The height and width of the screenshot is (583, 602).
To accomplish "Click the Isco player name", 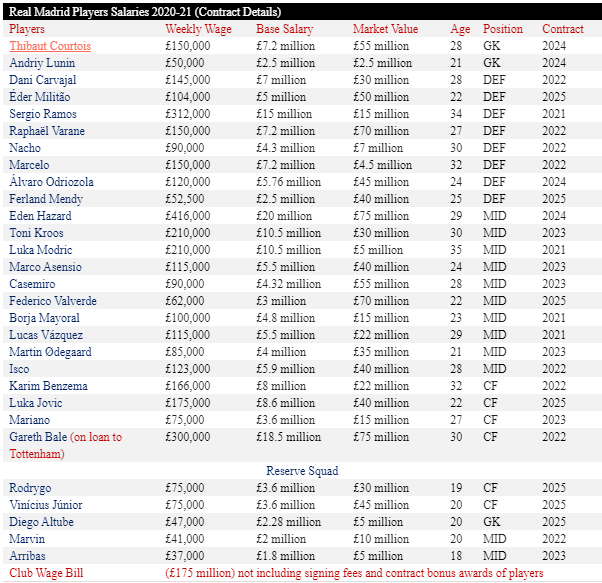I will [x=19, y=369].
